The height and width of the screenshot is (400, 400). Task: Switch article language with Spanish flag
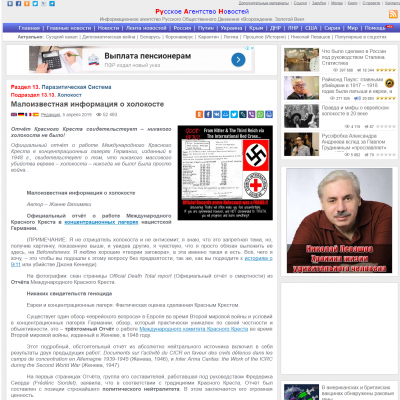pyautogui.click(x=36, y=114)
